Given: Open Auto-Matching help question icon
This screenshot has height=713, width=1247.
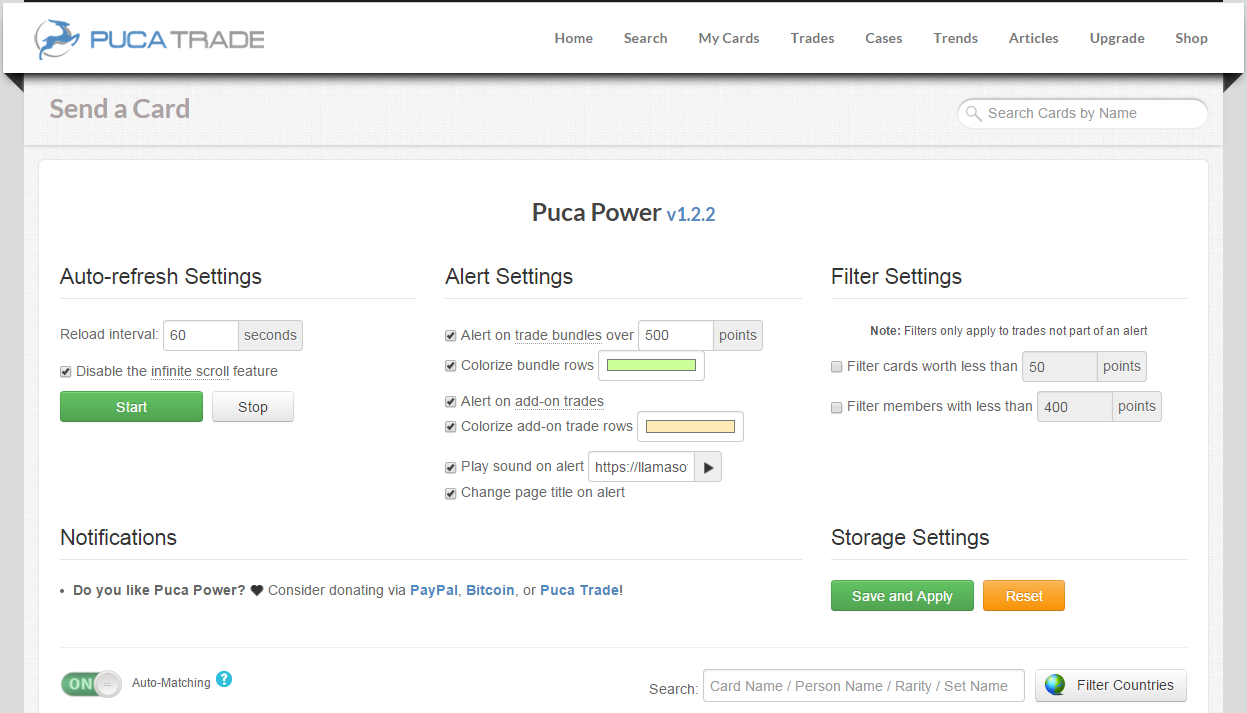Looking at the screenshot, I should click(224, 680).
